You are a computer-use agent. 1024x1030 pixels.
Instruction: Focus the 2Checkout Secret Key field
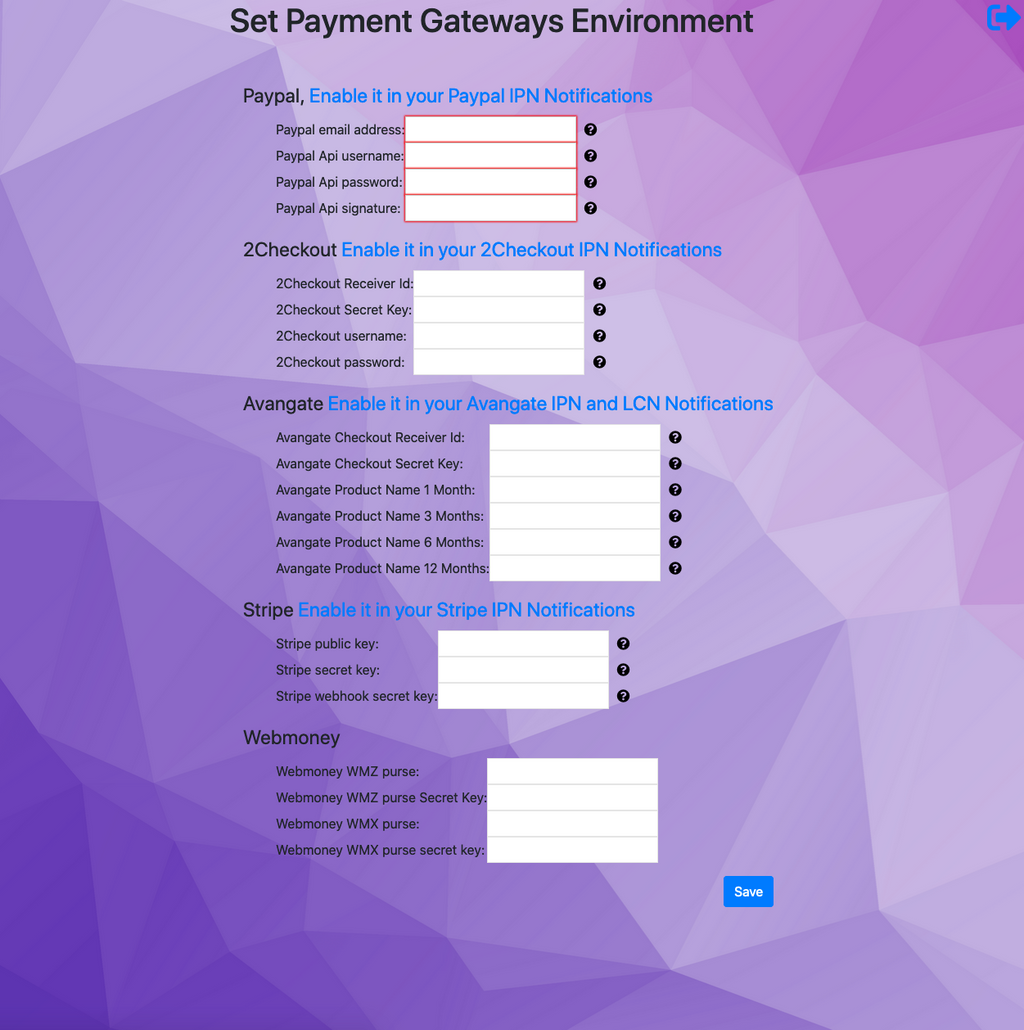(x=499, y=309)
